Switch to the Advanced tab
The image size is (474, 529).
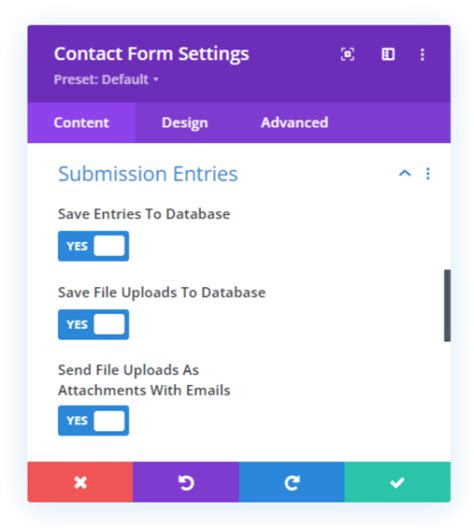[294, 123]
